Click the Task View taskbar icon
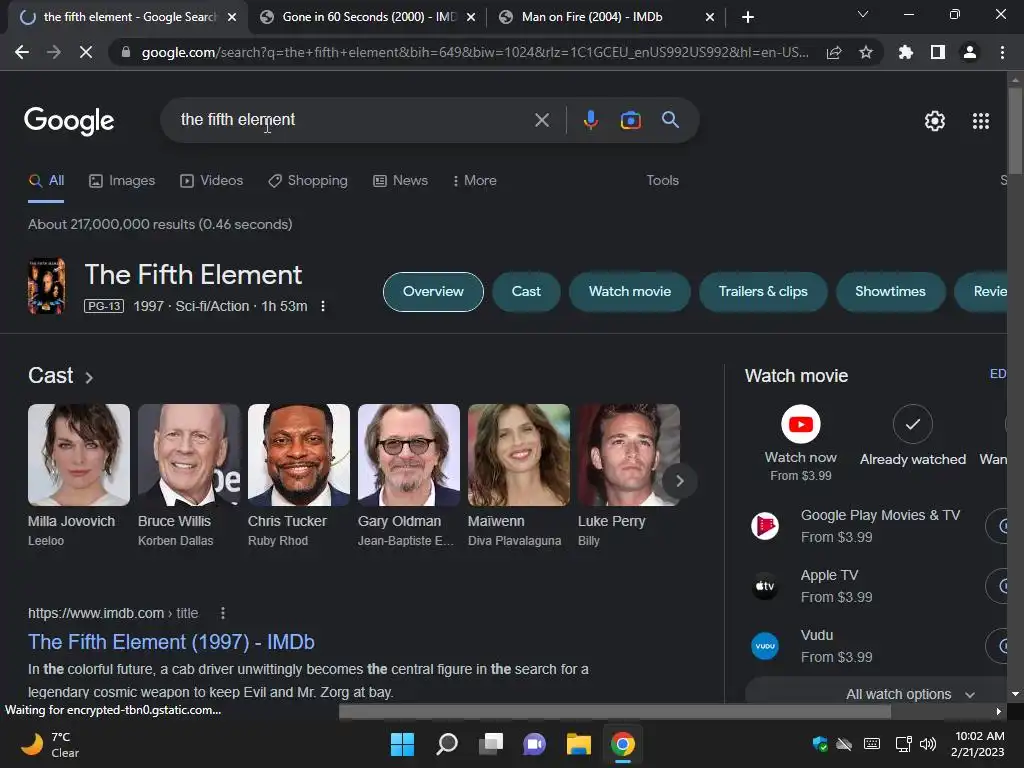 [491, 744]
